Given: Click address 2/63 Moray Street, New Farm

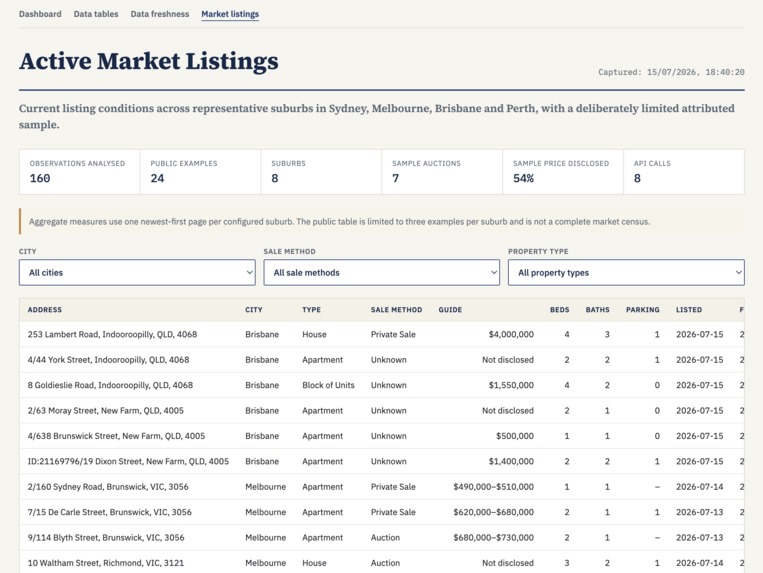Looking at the screenshot, I should 106,411.
